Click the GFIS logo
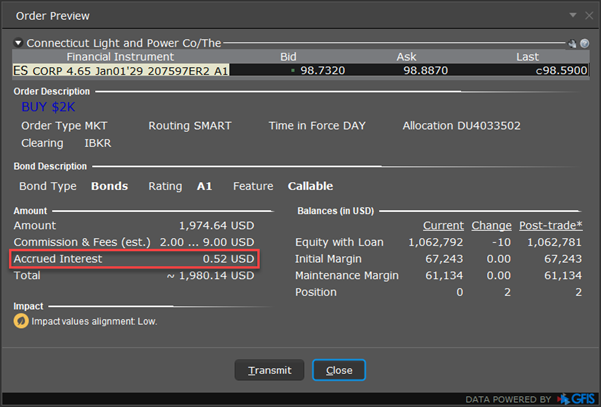 point(576,399)
